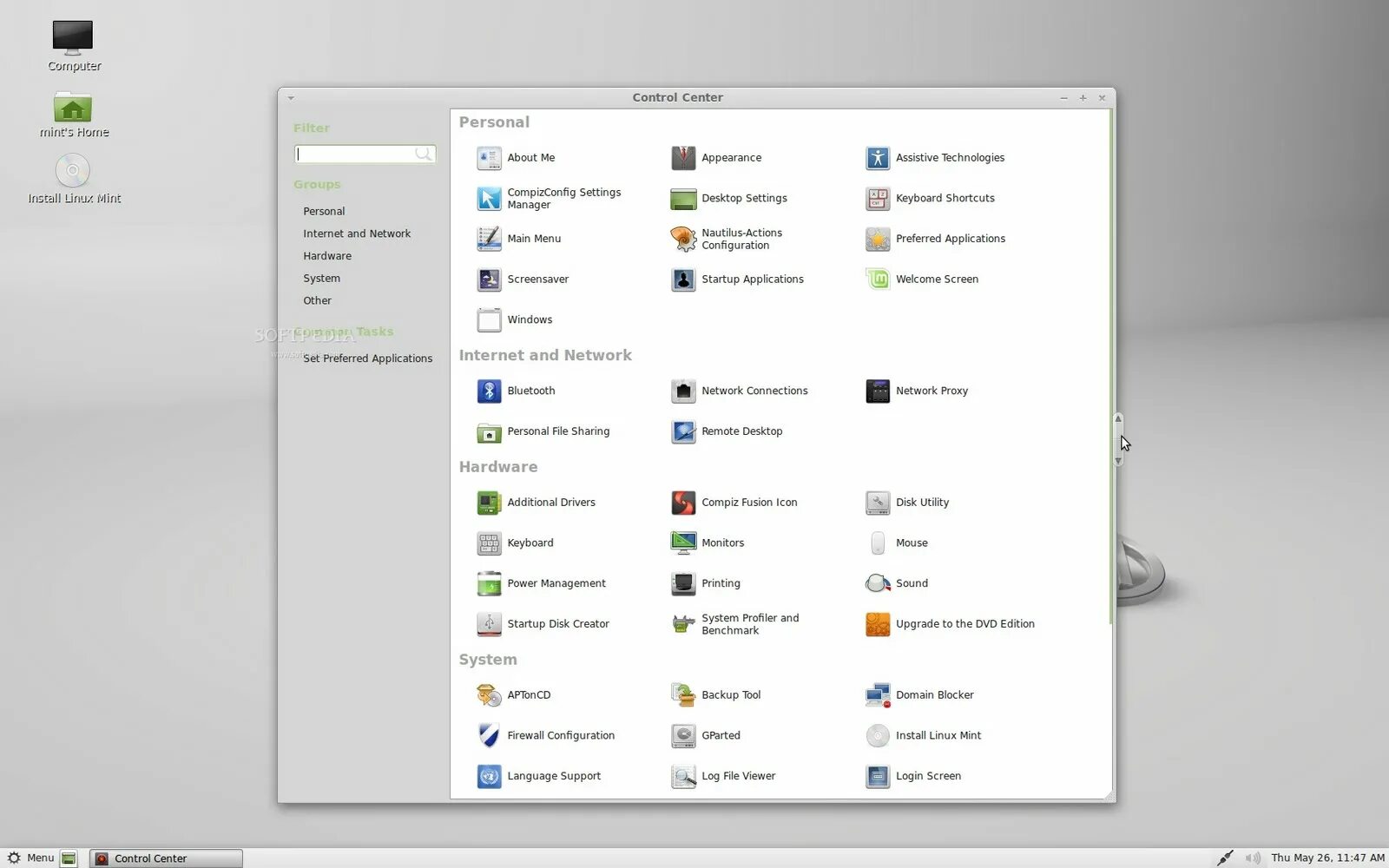Launch Compiz Fusion Icon
Image resolution: width=1389 pixels, height=868 pixels.
(683, 503)
